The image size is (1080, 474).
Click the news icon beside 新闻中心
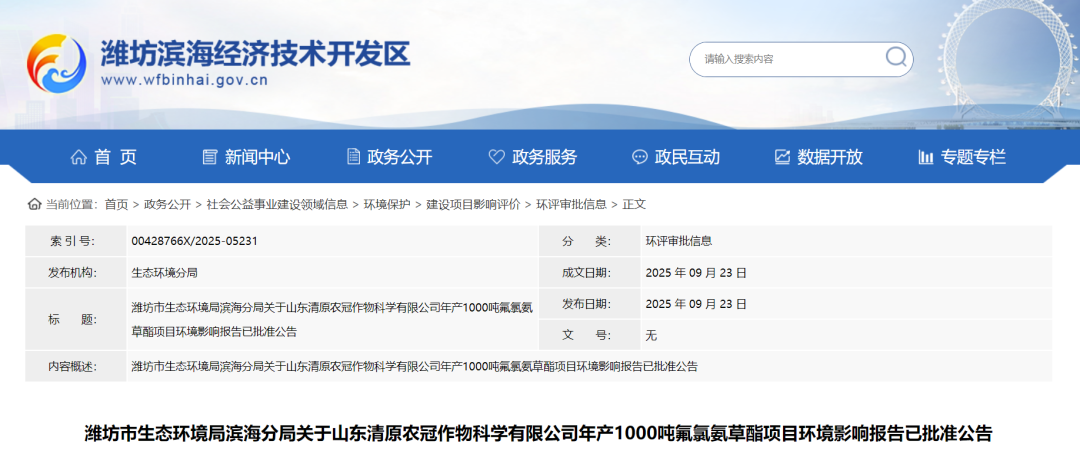[209, 157]
